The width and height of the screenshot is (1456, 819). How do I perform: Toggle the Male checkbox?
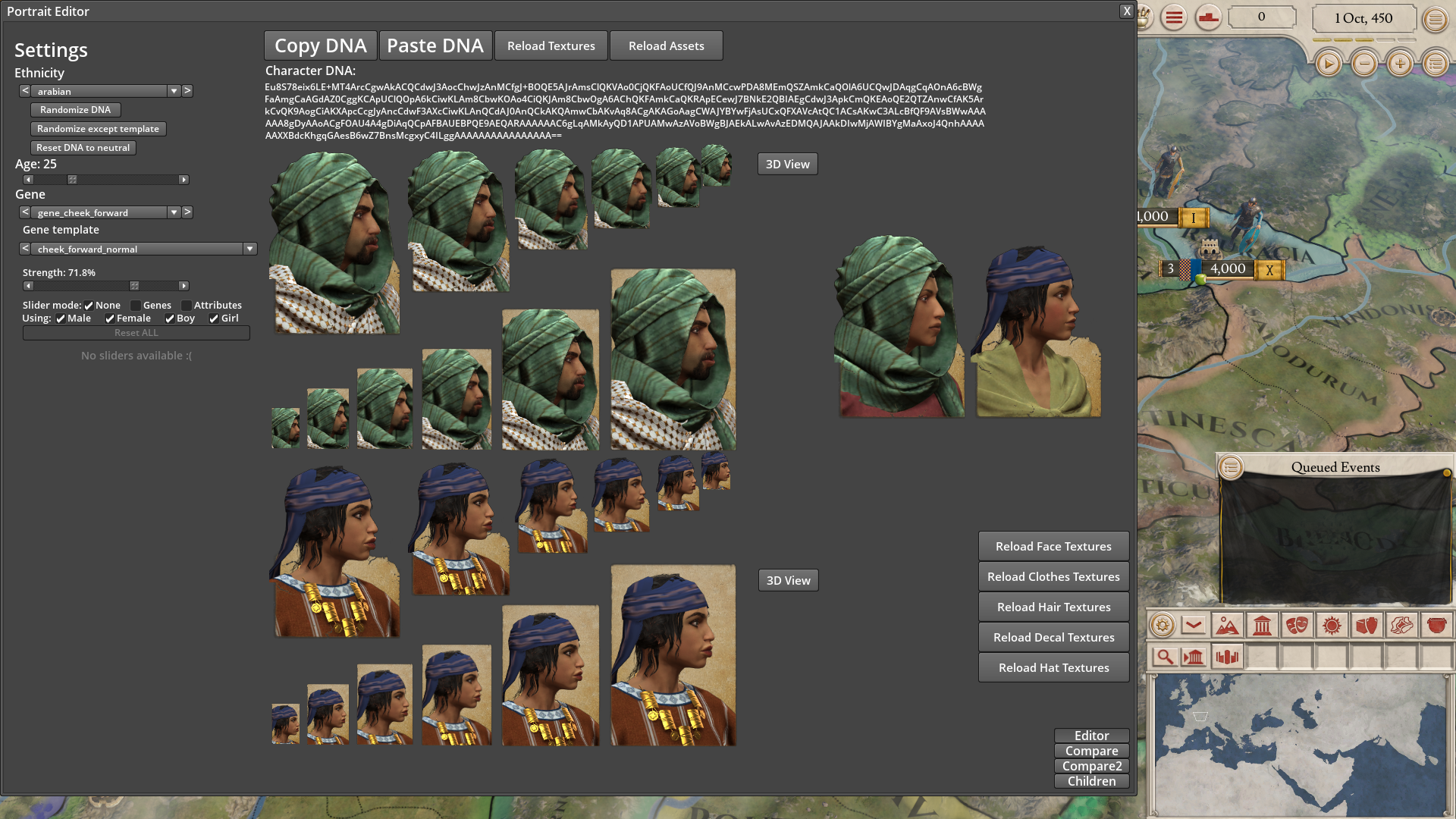coord(61,318)
